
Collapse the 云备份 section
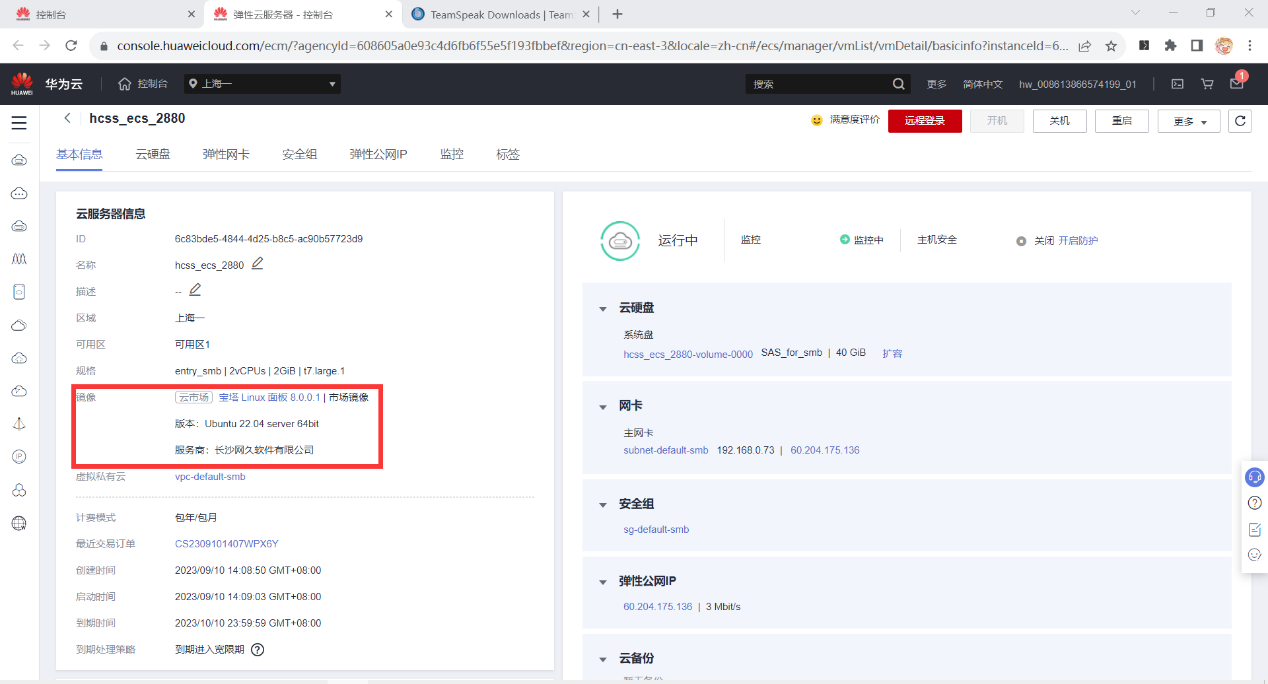point(603,660)
